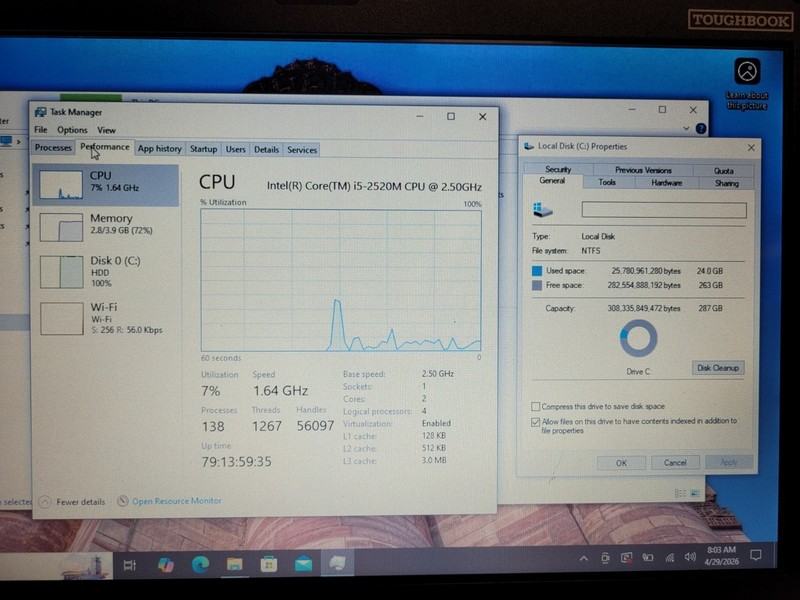The image size is (800, 600).
Task: Click the drive icon in Properties General tab
Action: coord(542,209)
